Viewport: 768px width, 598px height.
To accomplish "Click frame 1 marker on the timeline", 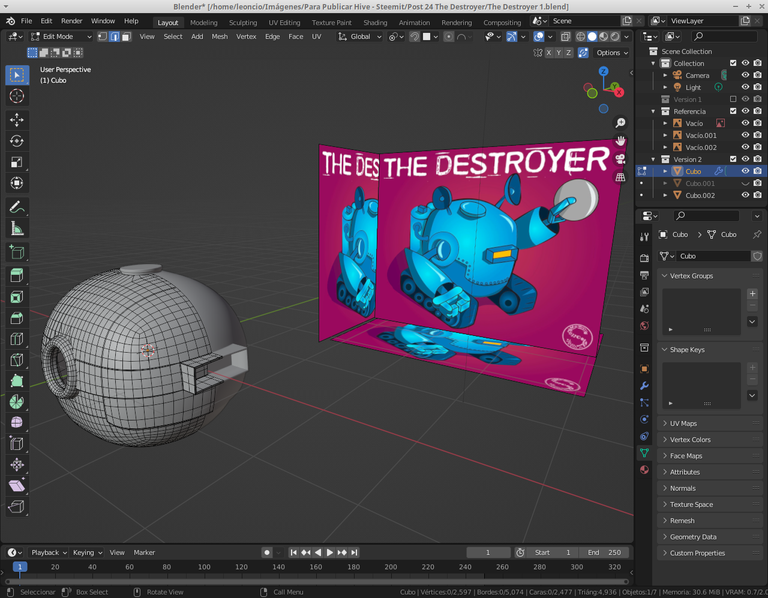I will coord(20,567).
